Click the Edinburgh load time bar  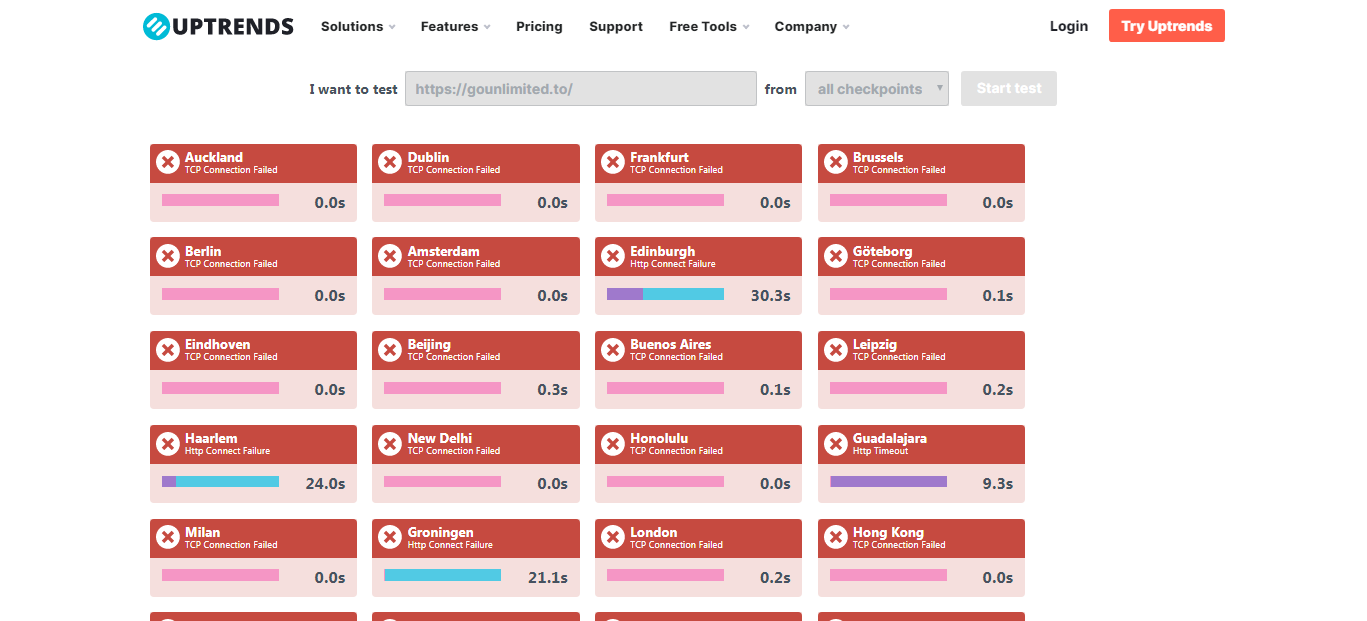click(x=665, y=294)
